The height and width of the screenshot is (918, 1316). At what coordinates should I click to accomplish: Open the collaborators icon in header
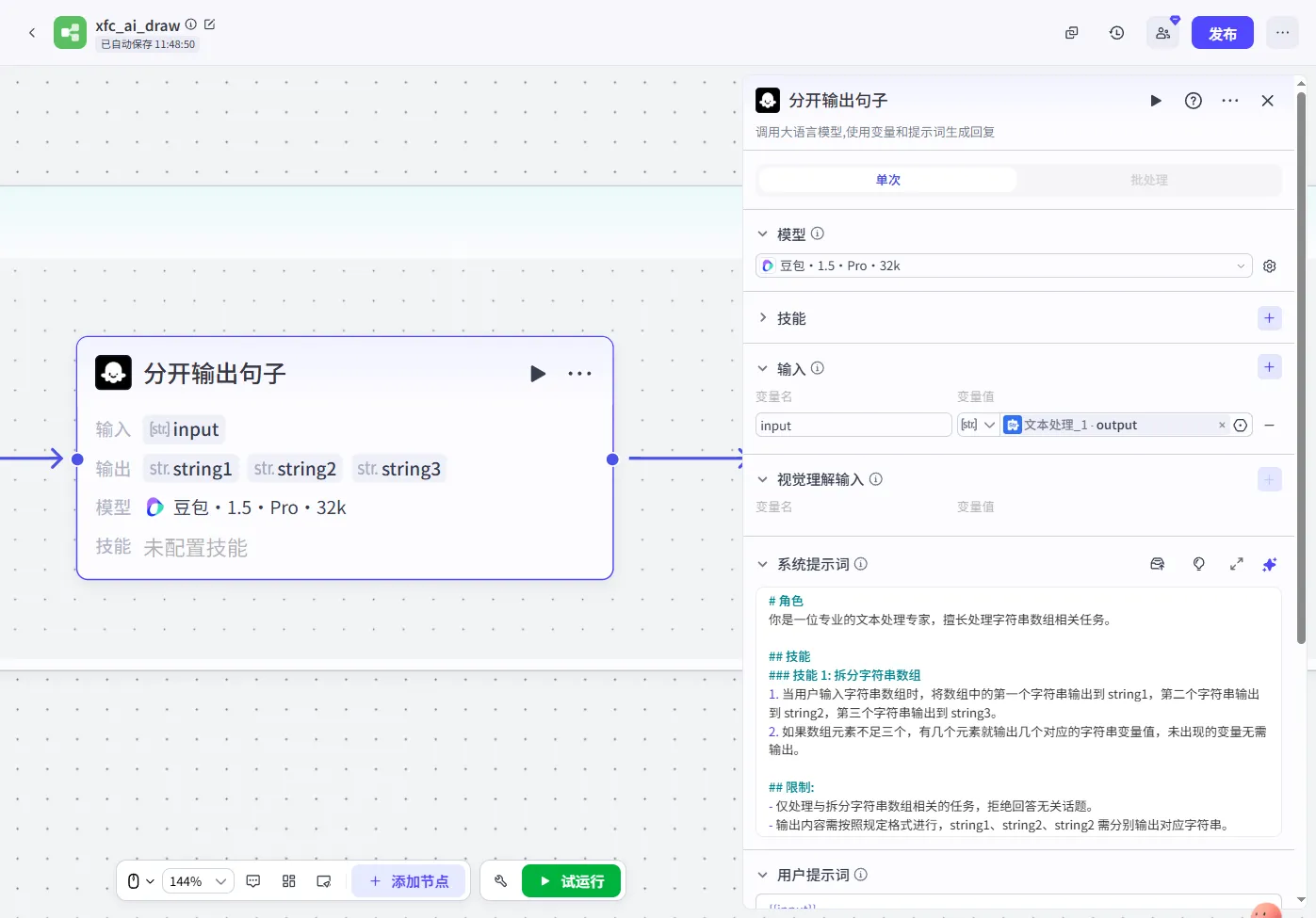[1163, 33]
